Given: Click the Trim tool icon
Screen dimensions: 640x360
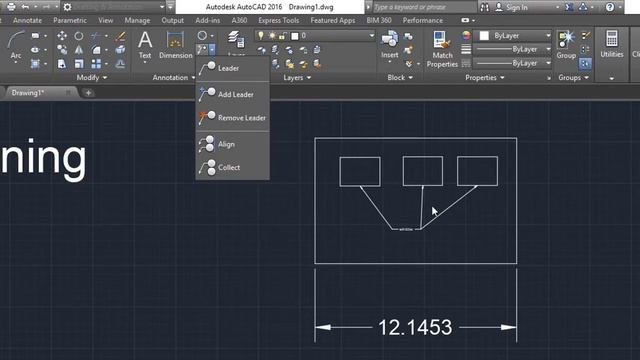Looking at the screenshot, I should (x=96, y=36).
